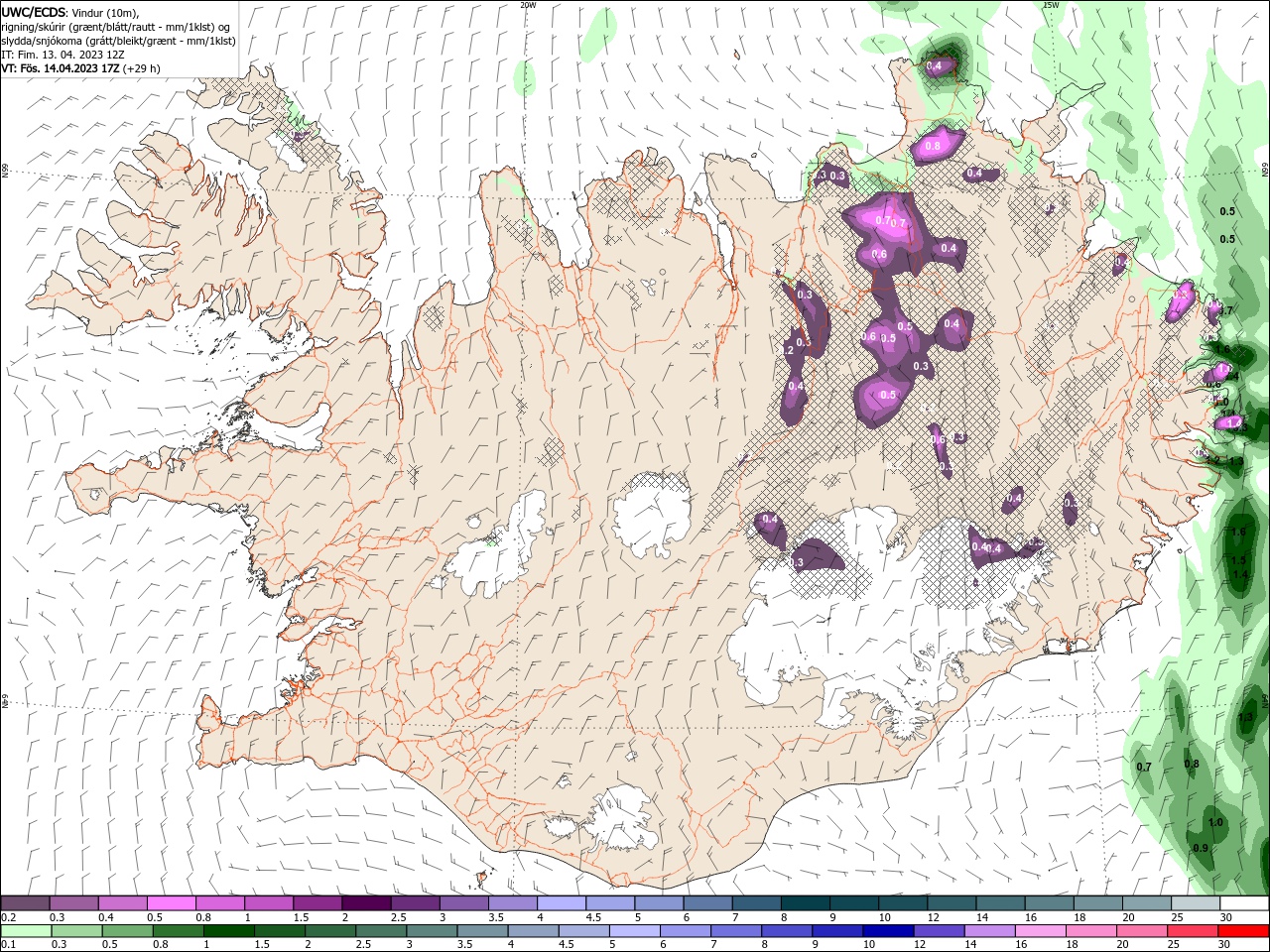The height and width of the screenshot is (952, 1270).
Task: Pick the deep blue 10 swatch in the lower legend
Action: coord(887,931)
